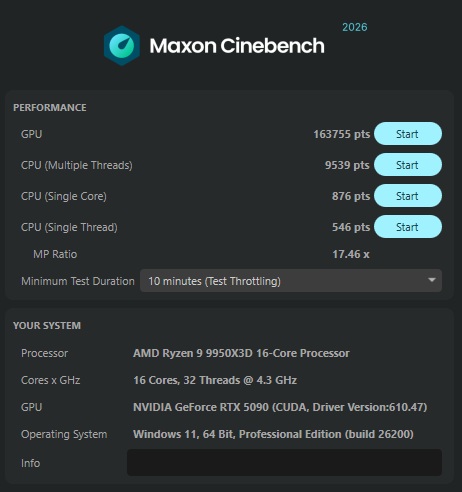Select the GPU score of 163755 pts

pyautogui.click(x=342, y=134)
